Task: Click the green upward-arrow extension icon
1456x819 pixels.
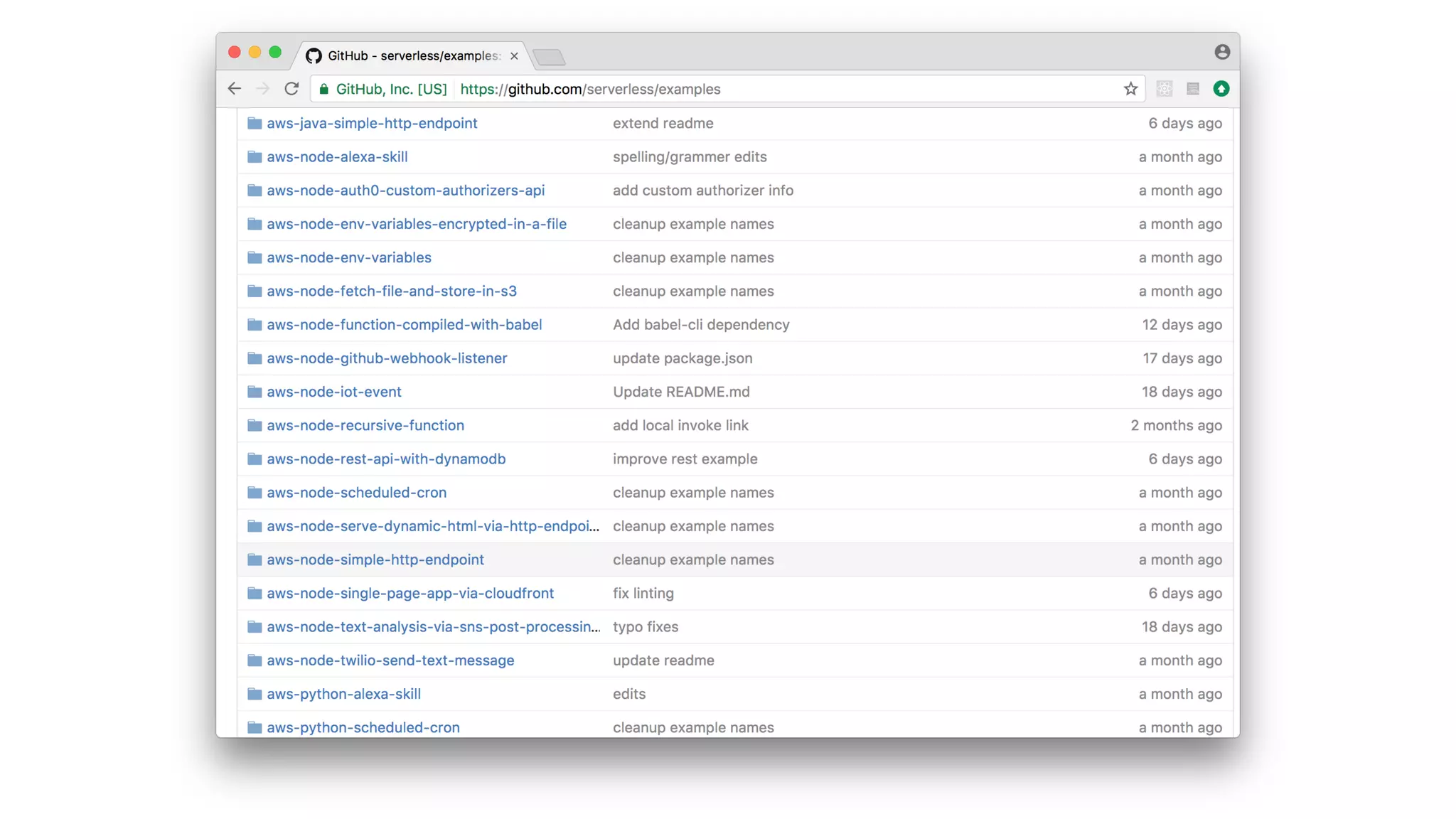Action: (1221, 89)
